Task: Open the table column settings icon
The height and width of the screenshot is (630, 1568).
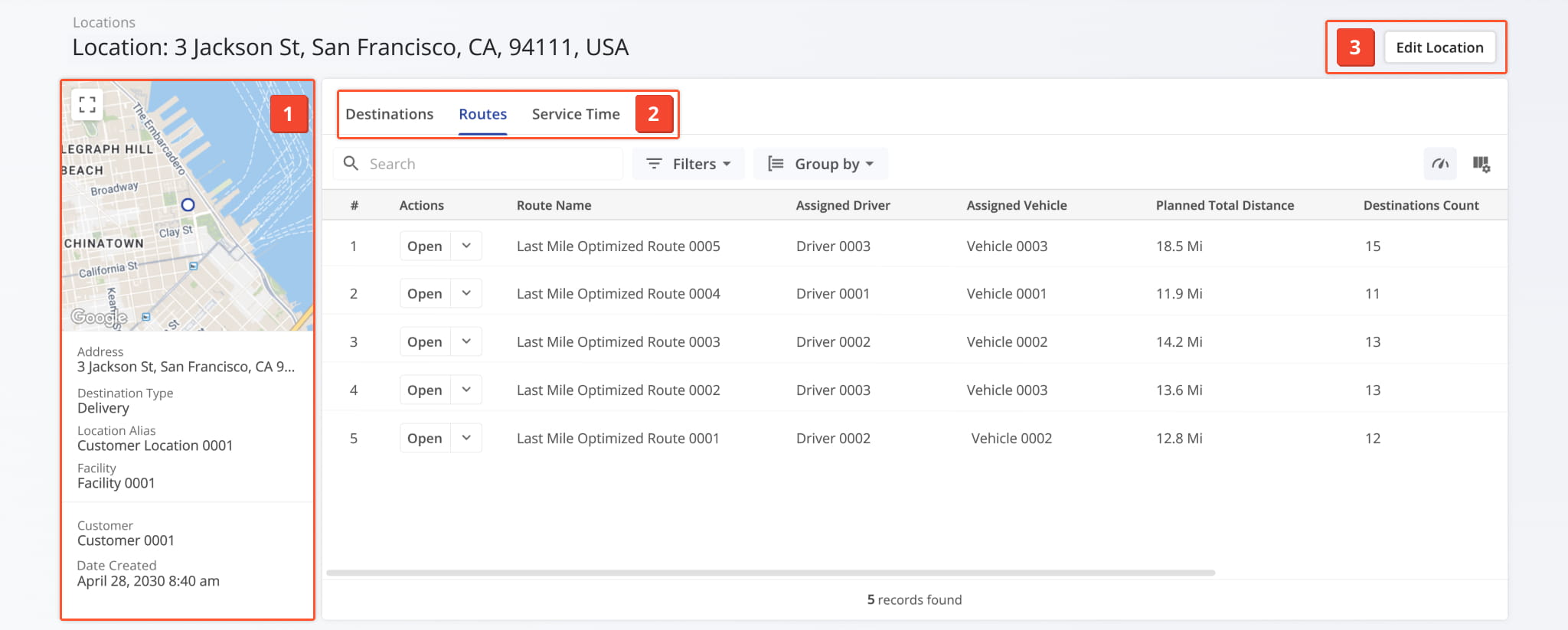Action: 1481,164
